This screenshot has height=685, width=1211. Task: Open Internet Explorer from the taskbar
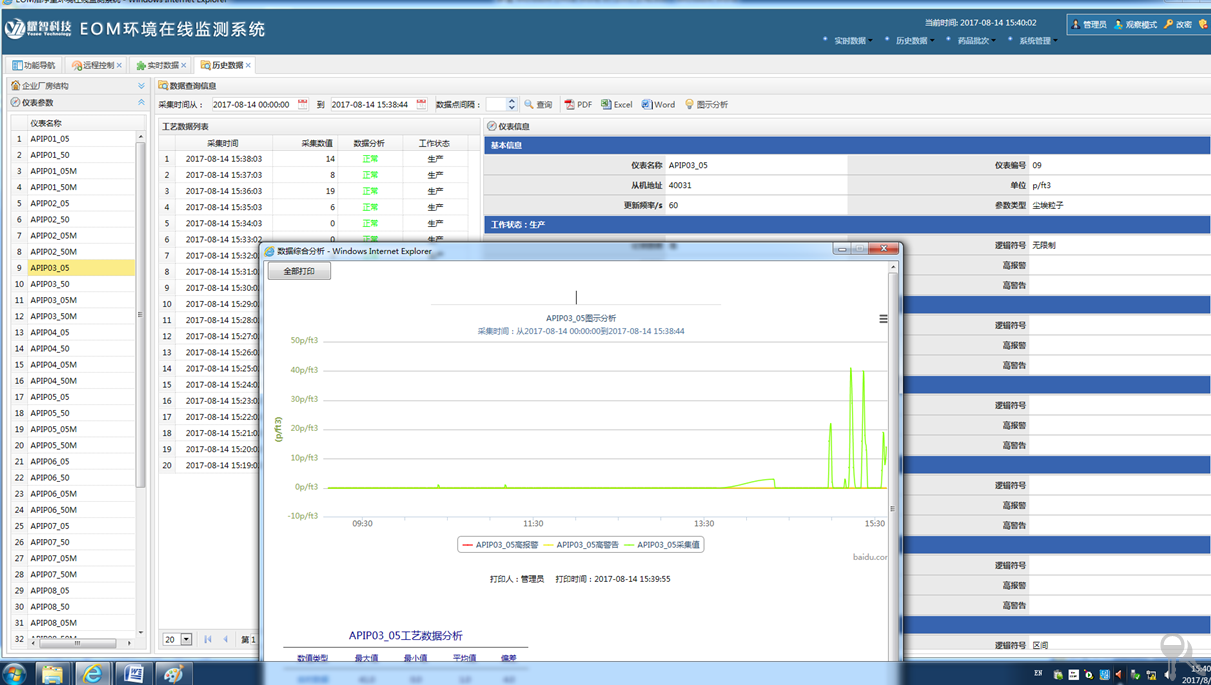click(92, 673)
